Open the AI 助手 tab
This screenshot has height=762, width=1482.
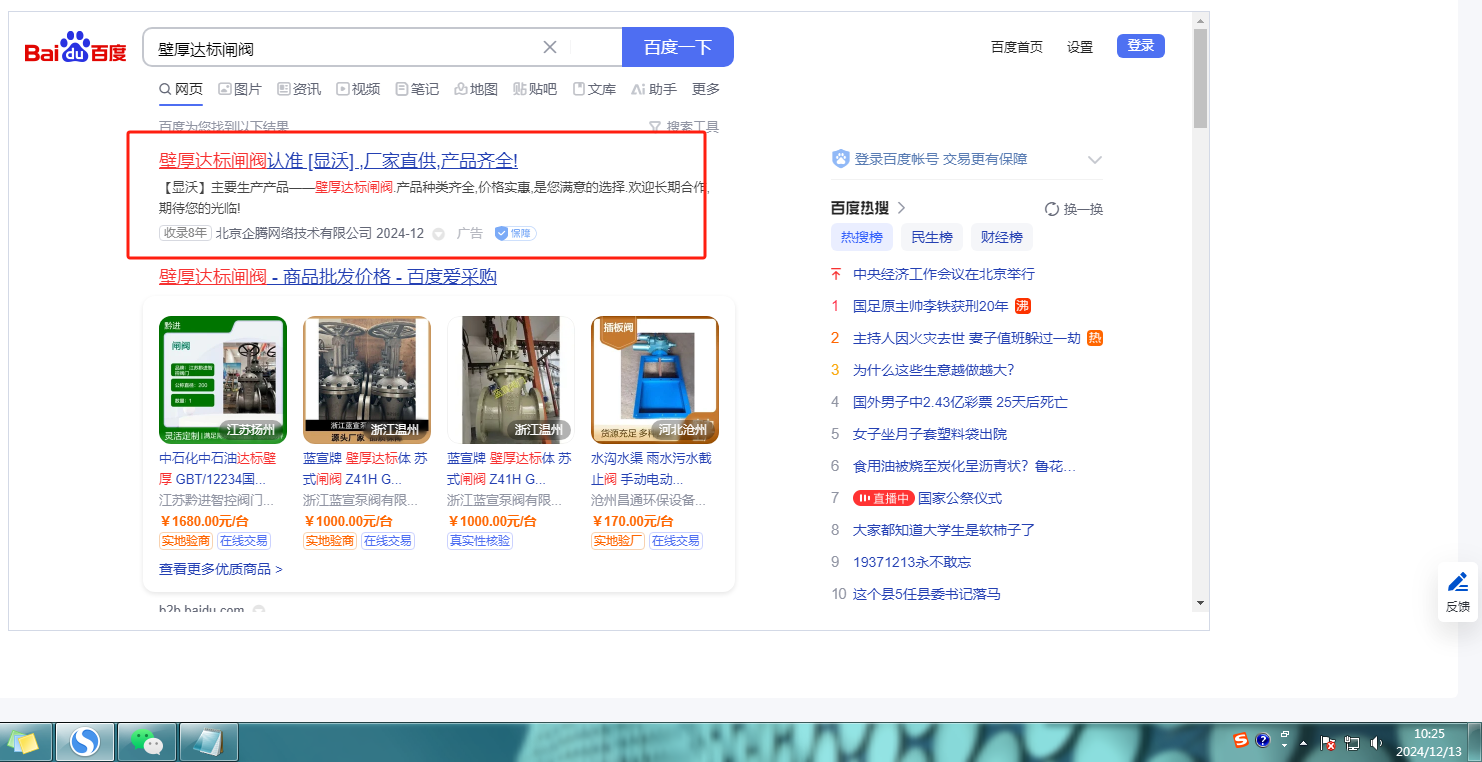pyautogui.click(x=654, y=89)
